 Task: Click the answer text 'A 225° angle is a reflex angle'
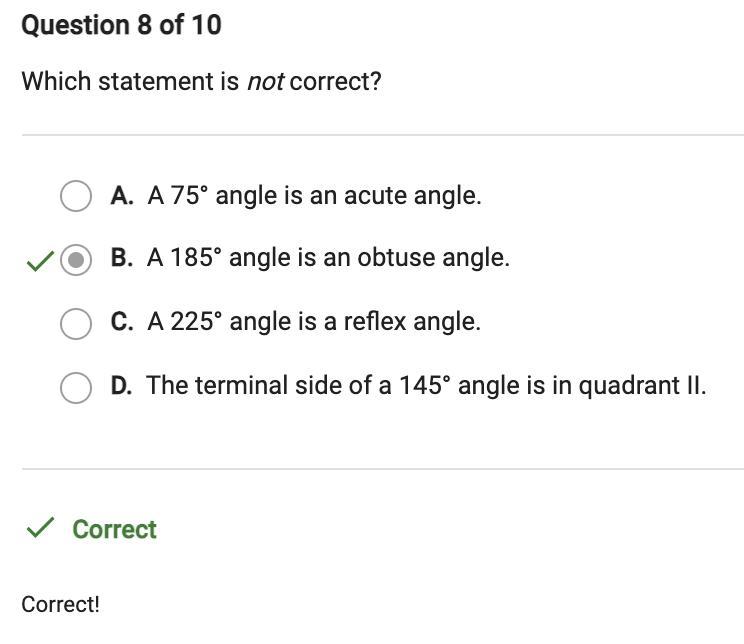pos(314,322)
